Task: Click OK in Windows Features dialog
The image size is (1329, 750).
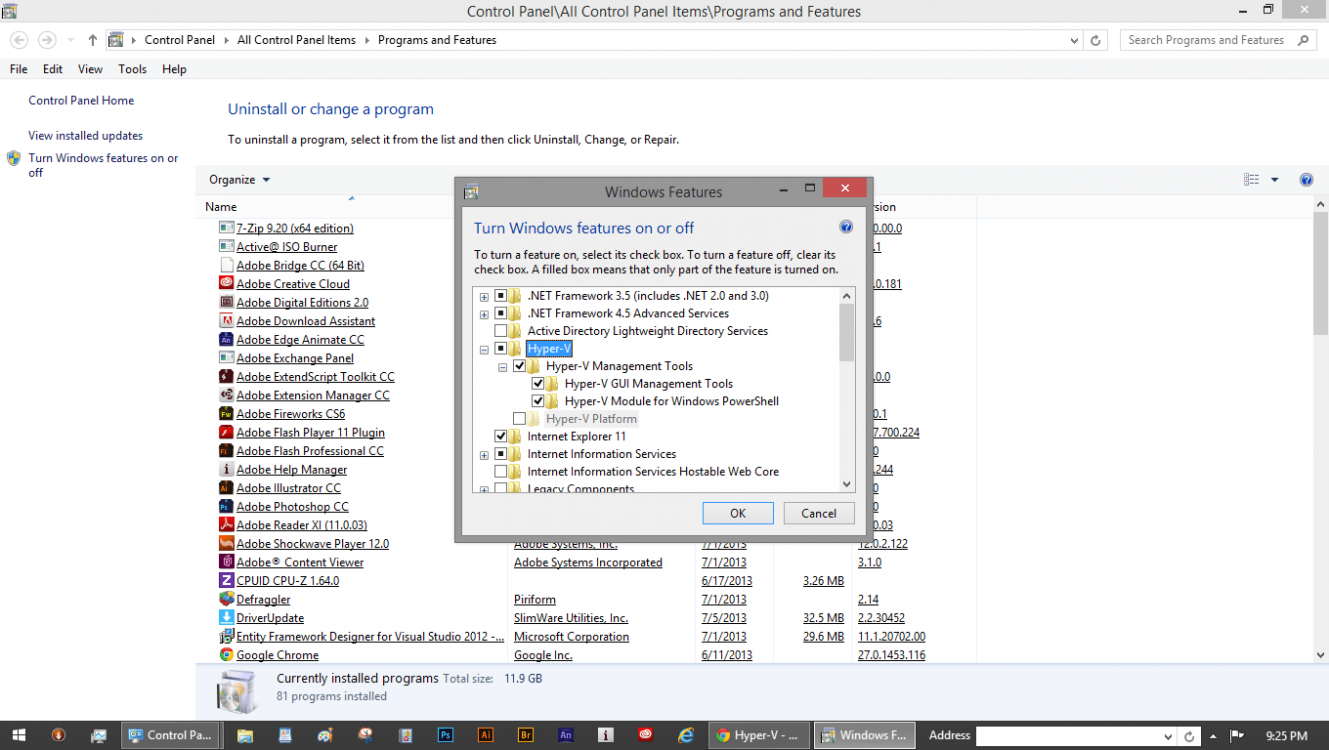Action: point(738,513)
